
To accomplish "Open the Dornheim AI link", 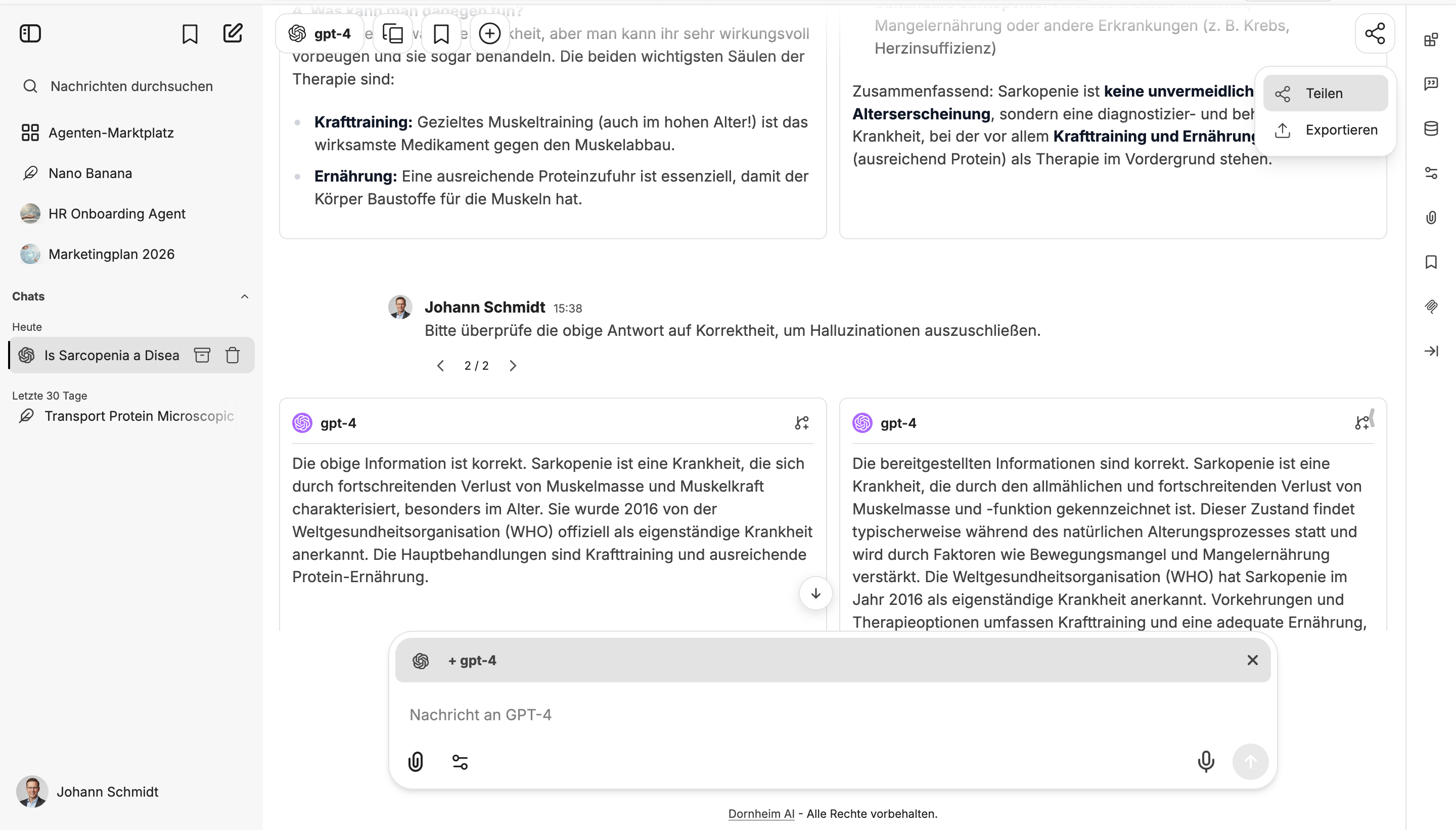I will point(761,813).
